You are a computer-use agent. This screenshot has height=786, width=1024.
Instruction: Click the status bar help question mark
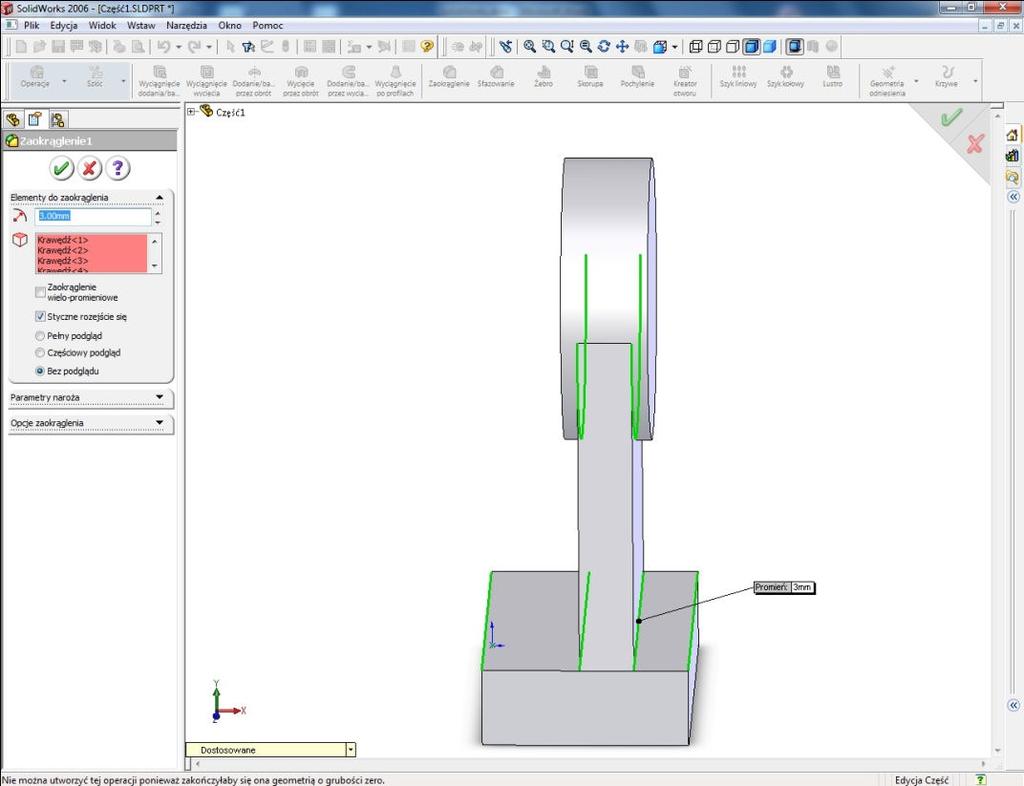tap(980, 779)
